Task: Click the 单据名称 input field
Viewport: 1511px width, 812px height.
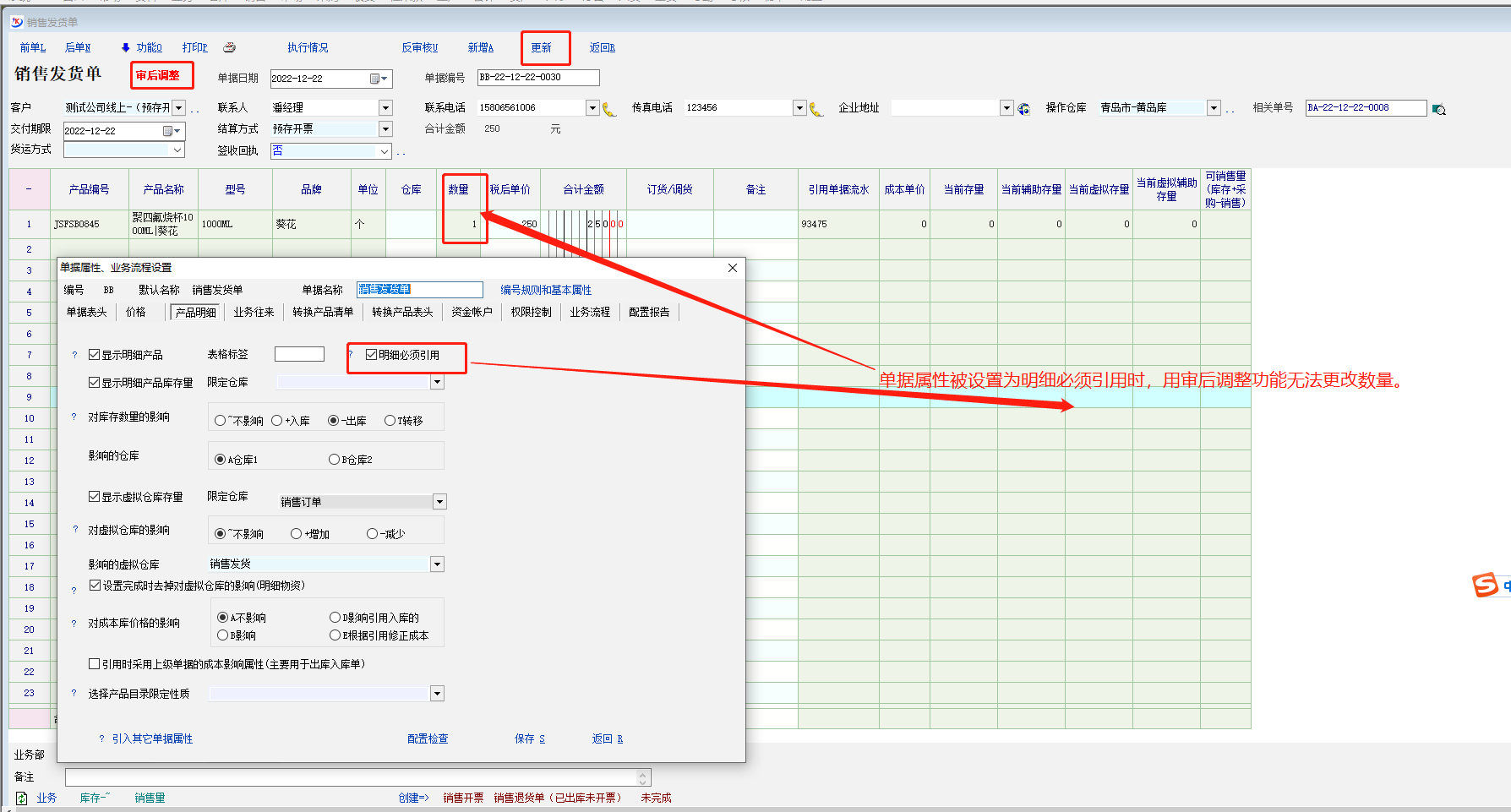Action: pyautogui.click(x=419, y=290)
